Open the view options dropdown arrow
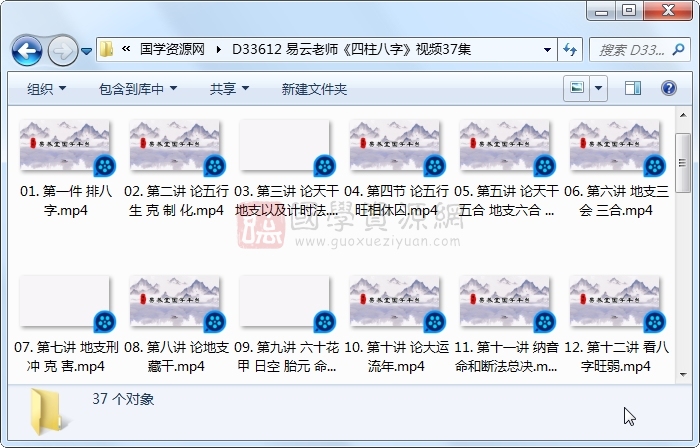Image resolution: width=700 pixels, height=448 pixels. coord(598,88)
